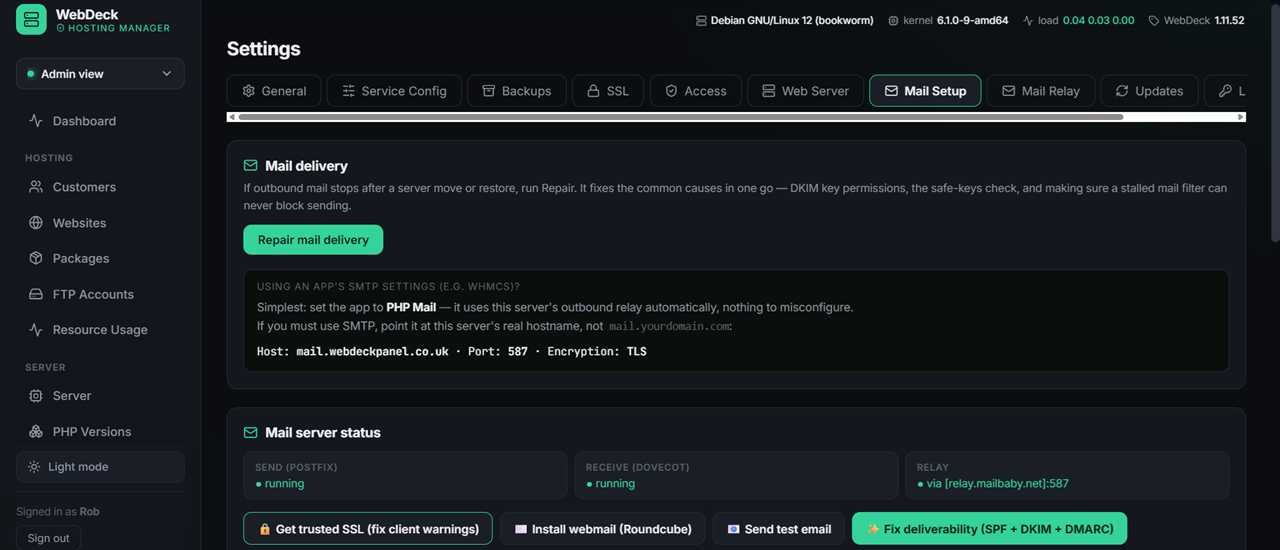Toggle Light mode
This screenshot has width=1280, height=550.
click(x=100, y=467)
